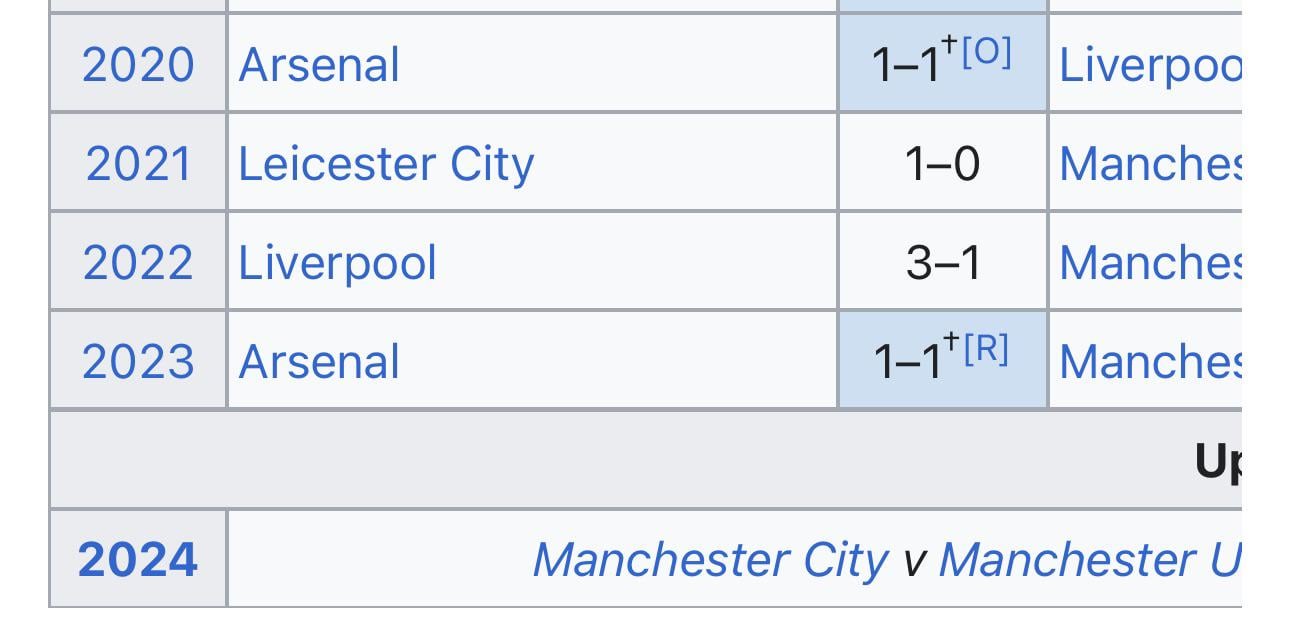Open the Leicester City link
The image size is (1290, 628).
coord(386,164)
